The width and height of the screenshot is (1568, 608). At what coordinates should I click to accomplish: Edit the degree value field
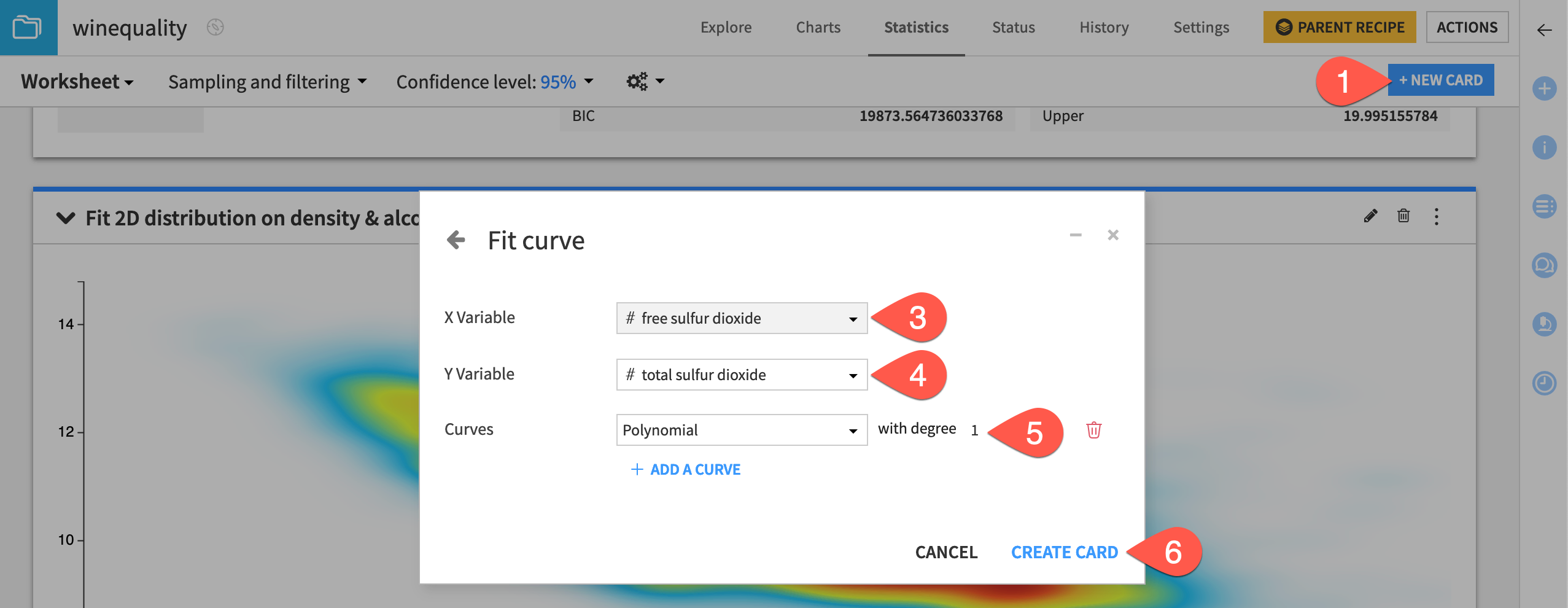point(976,430)
